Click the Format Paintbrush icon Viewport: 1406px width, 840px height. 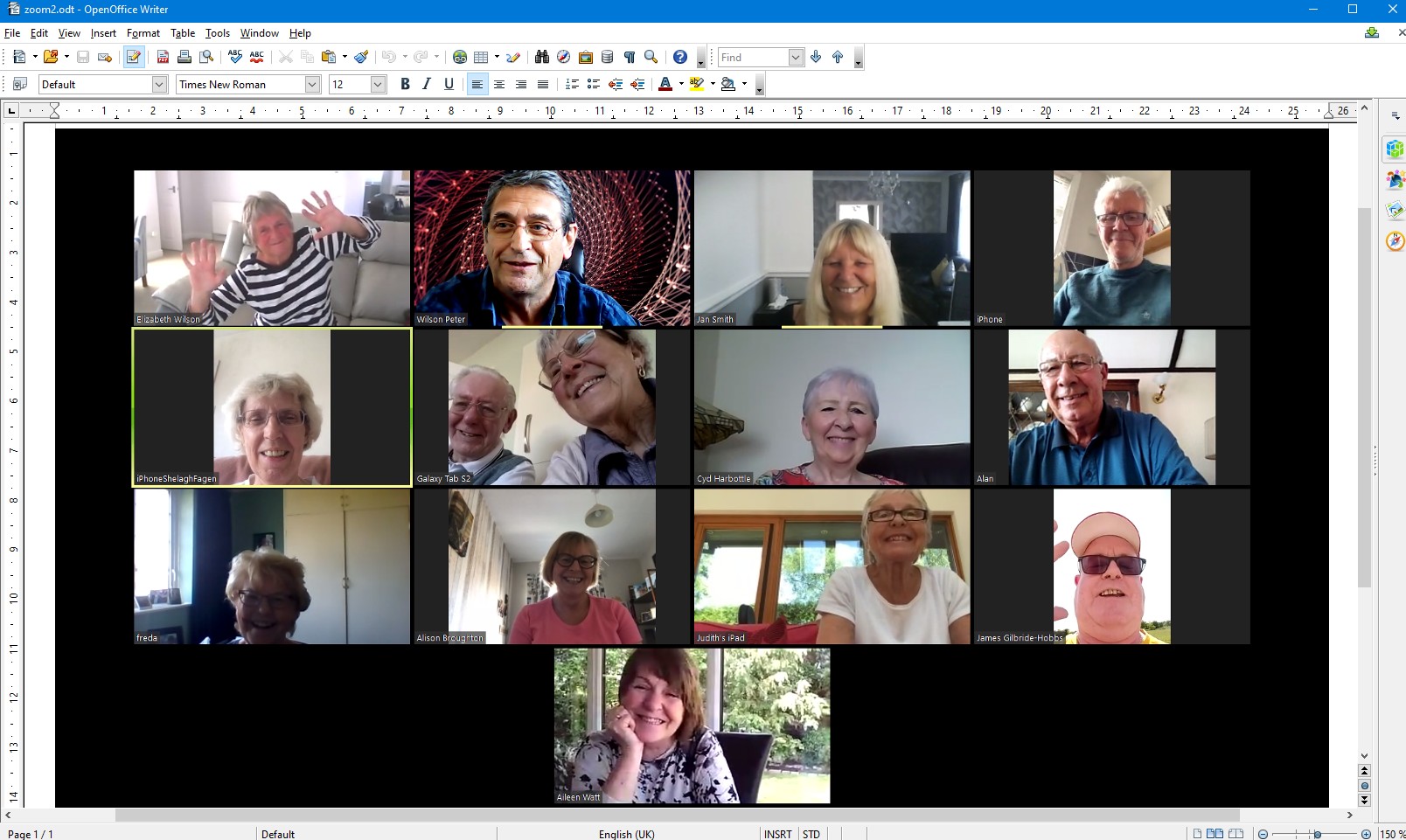coord(361,57)
